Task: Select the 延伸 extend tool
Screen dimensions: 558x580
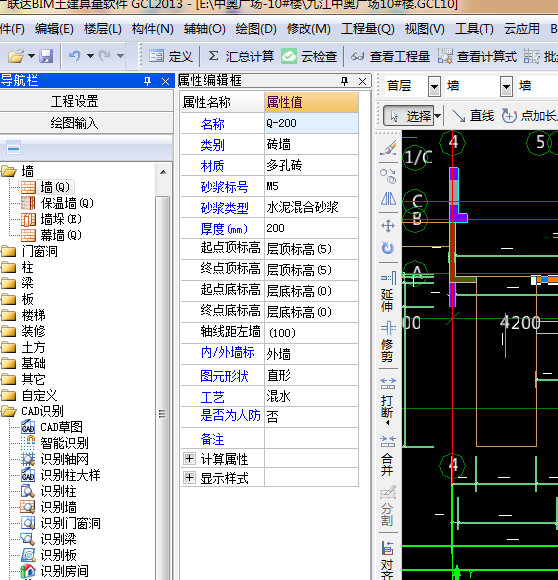Action: (x=388, y=291)
